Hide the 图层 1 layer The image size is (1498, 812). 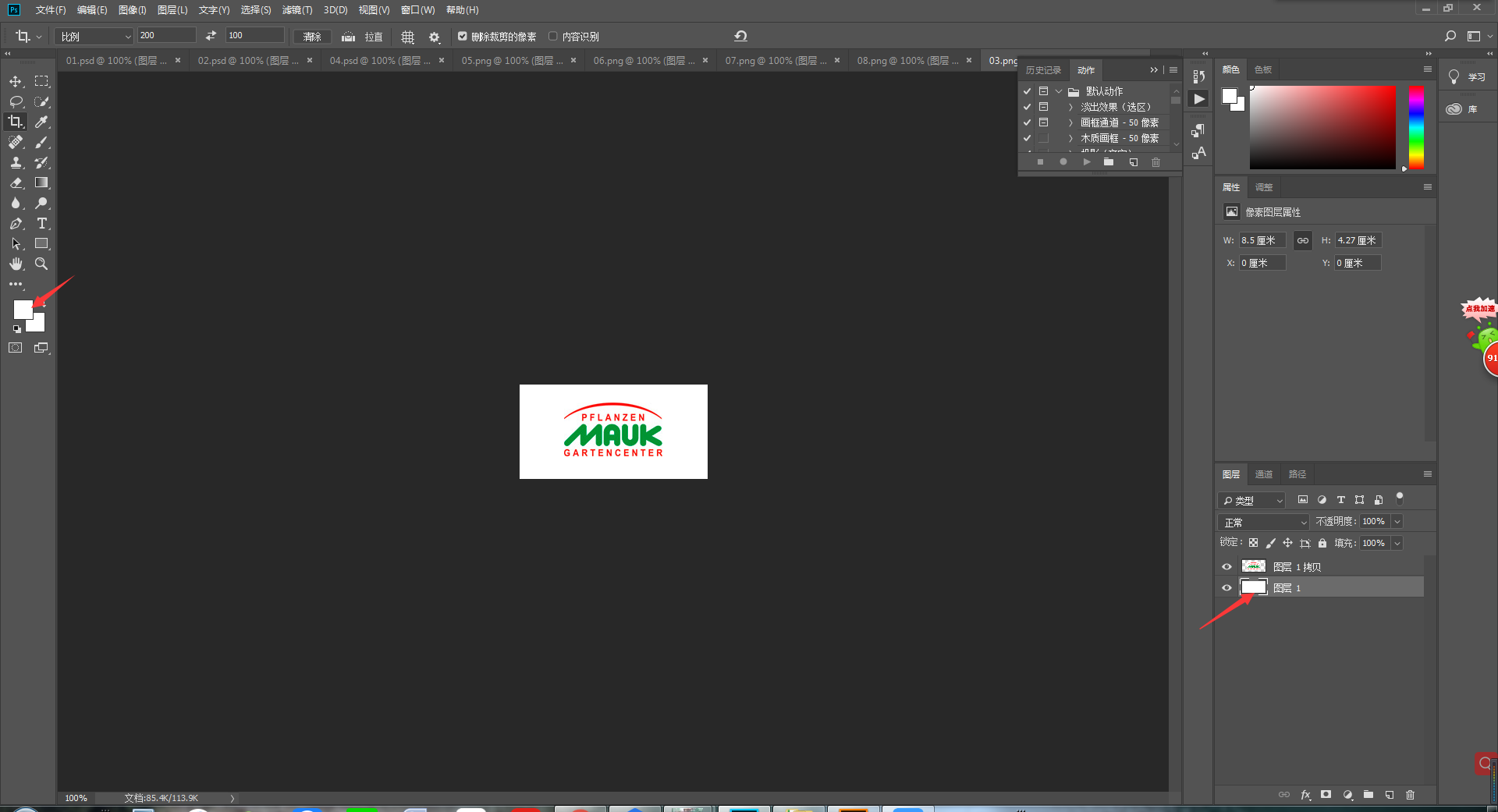coord(1227,588)
